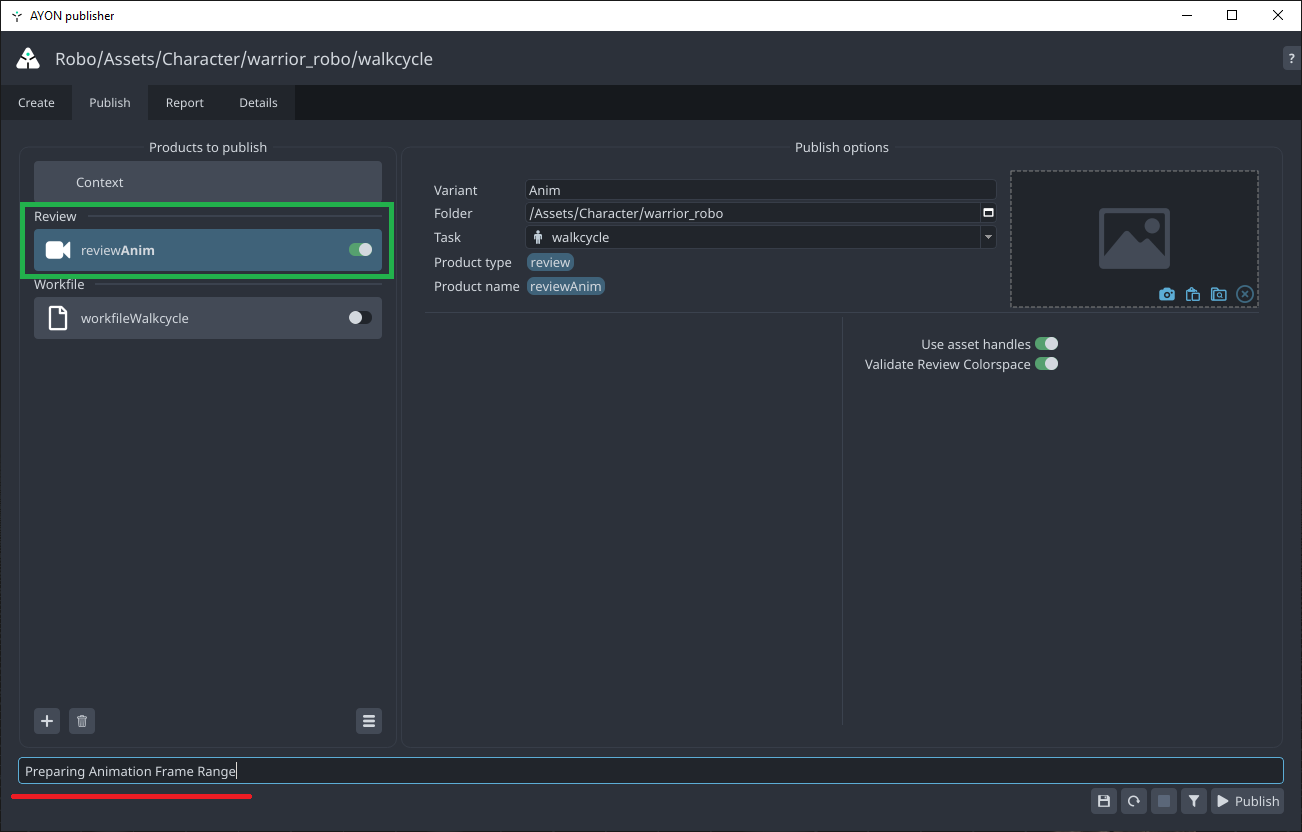1302x832 pixels.
Task: Browse for a thumbnail file via folder icon
Action: pyautogui.click(x=1219, y=294)
